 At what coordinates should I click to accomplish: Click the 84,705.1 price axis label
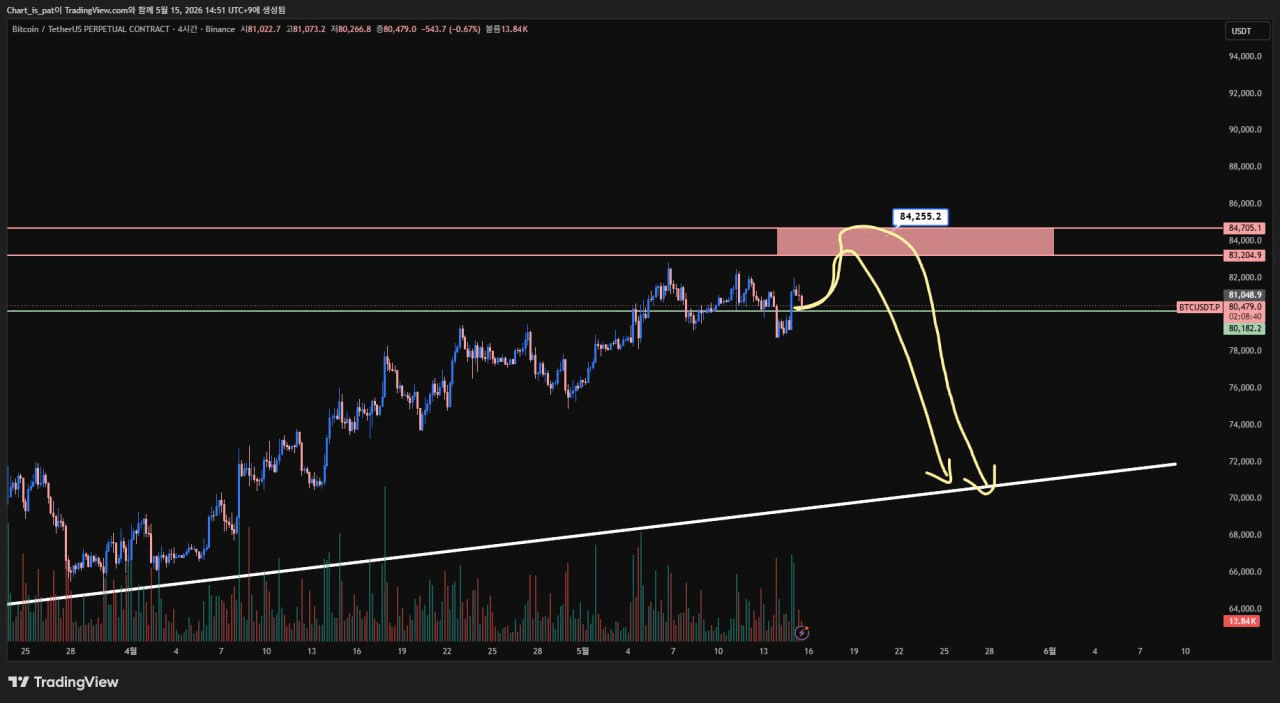pos(1240,228)
